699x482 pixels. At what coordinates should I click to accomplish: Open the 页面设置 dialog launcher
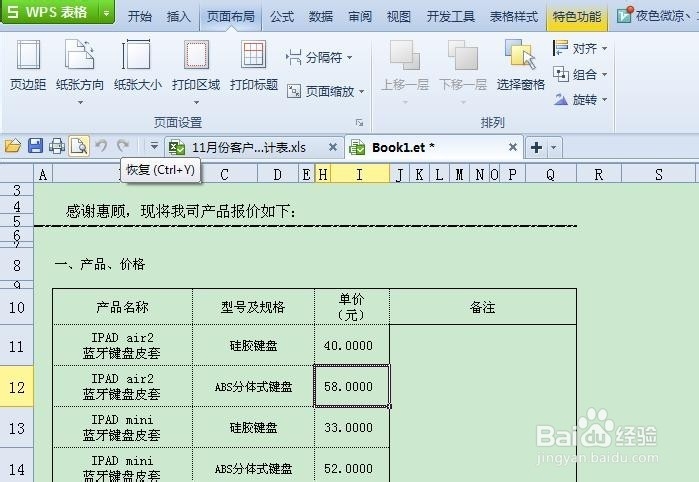[x=359, y=123]
